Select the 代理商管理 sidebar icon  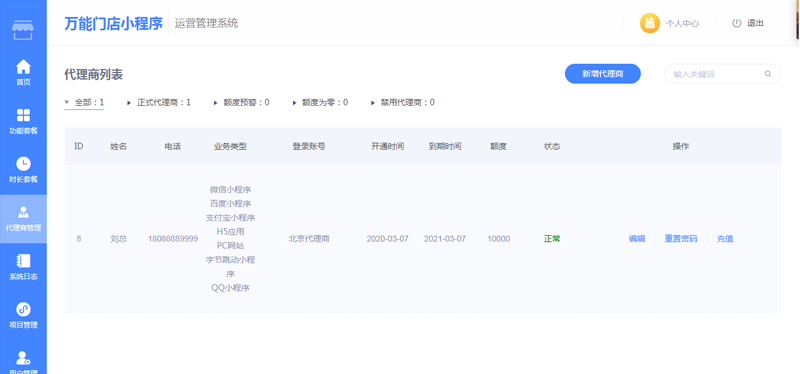23,212
